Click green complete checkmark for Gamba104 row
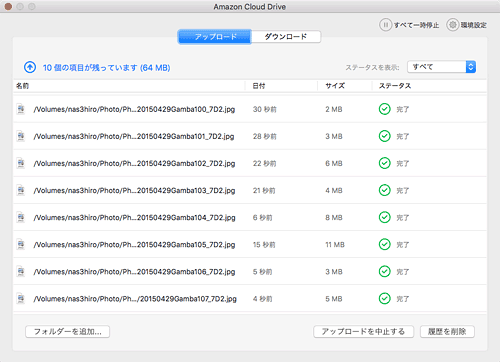Screen dimensions: 500x362 coord(384,217)
